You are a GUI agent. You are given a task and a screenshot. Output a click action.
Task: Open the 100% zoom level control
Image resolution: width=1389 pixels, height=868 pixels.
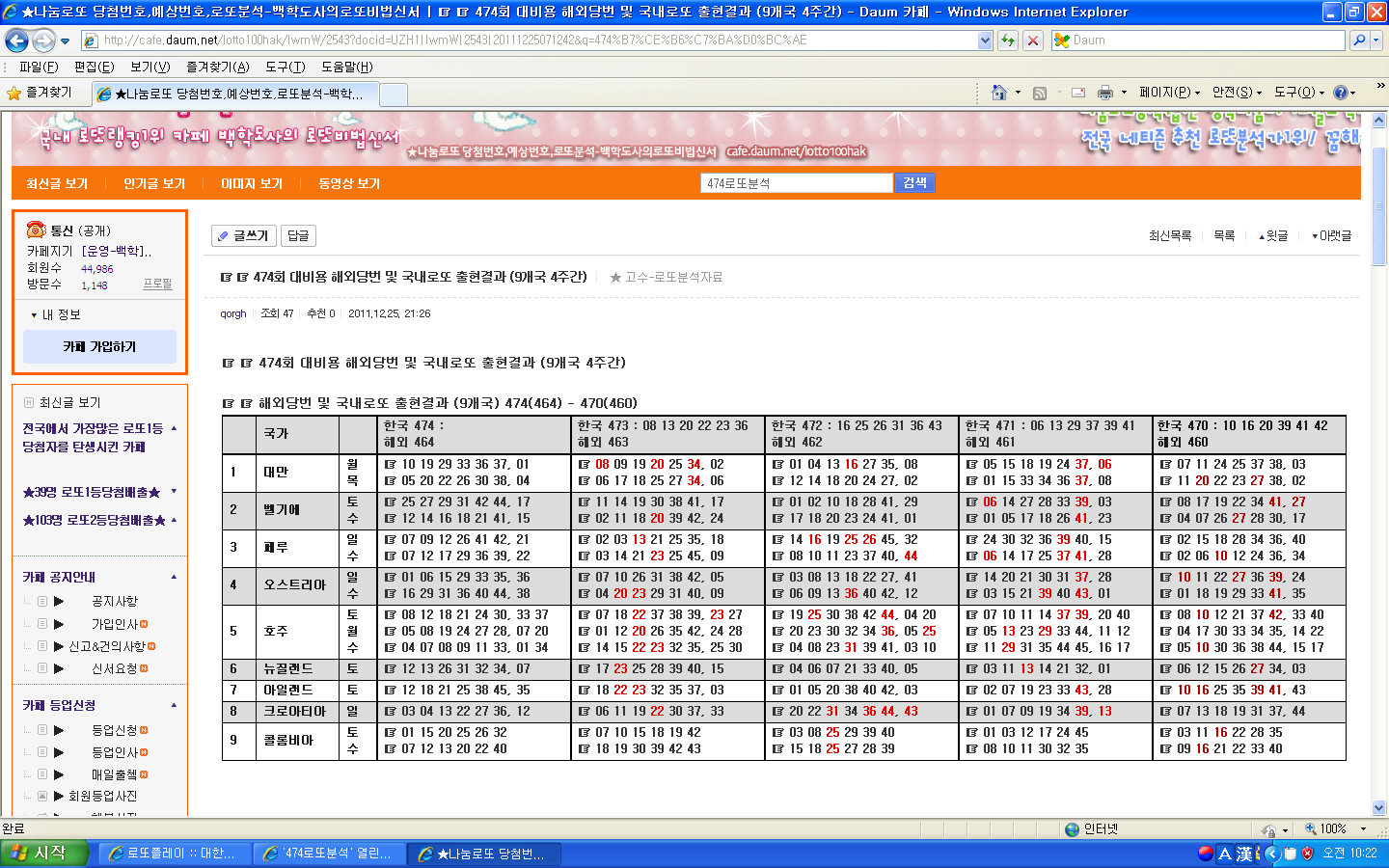coord(1334,828)
